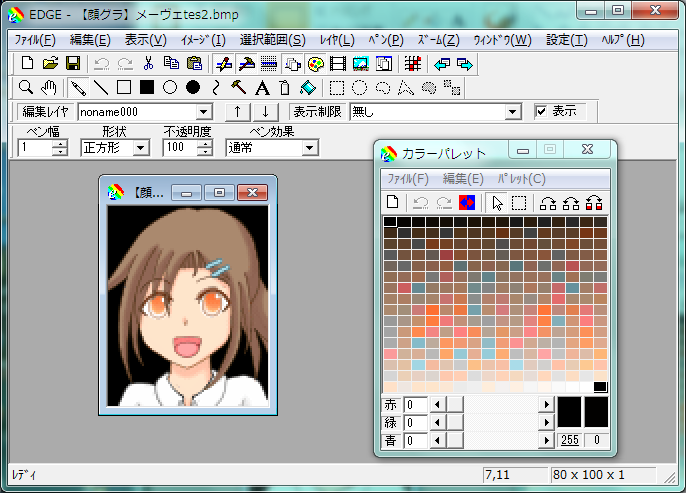Select the hand scroll tool
The width and height of the screenshot is (686, 493).
pos(49,87)
